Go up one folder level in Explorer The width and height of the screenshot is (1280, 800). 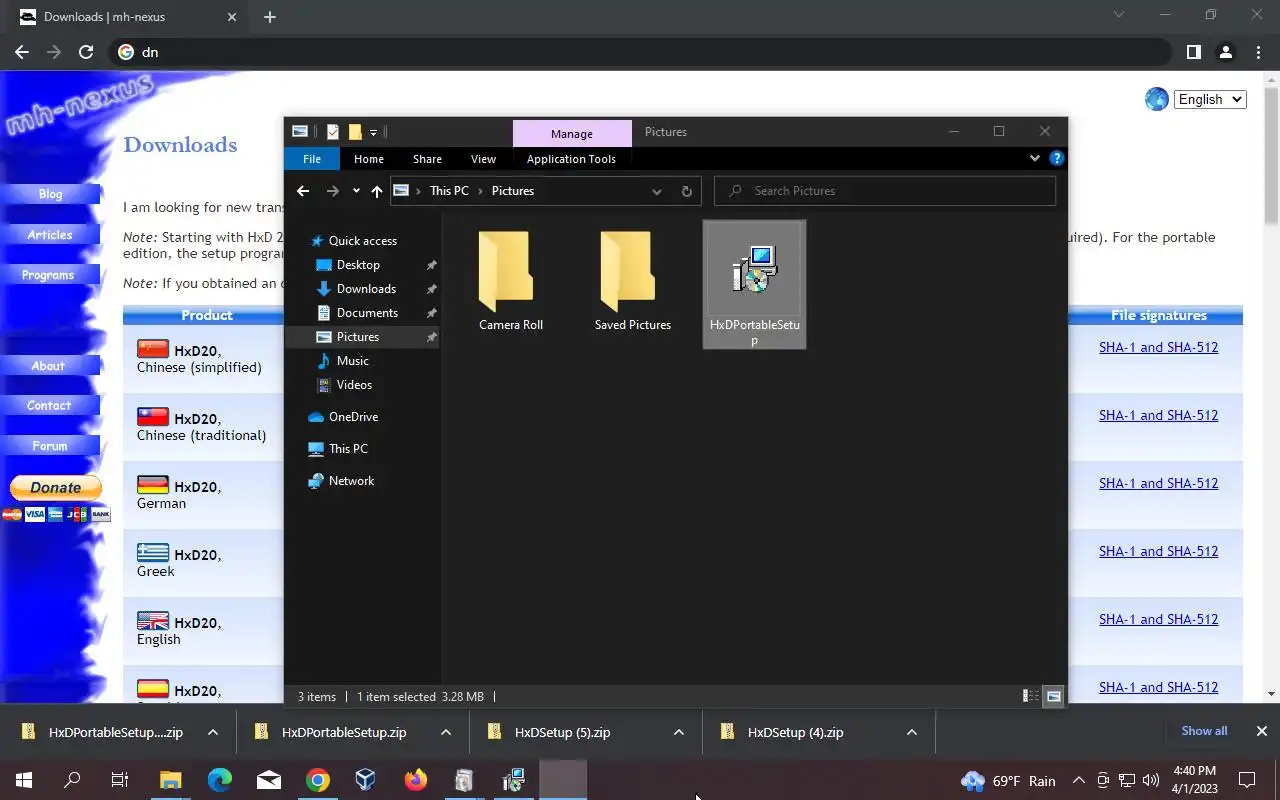click(376, 191)
